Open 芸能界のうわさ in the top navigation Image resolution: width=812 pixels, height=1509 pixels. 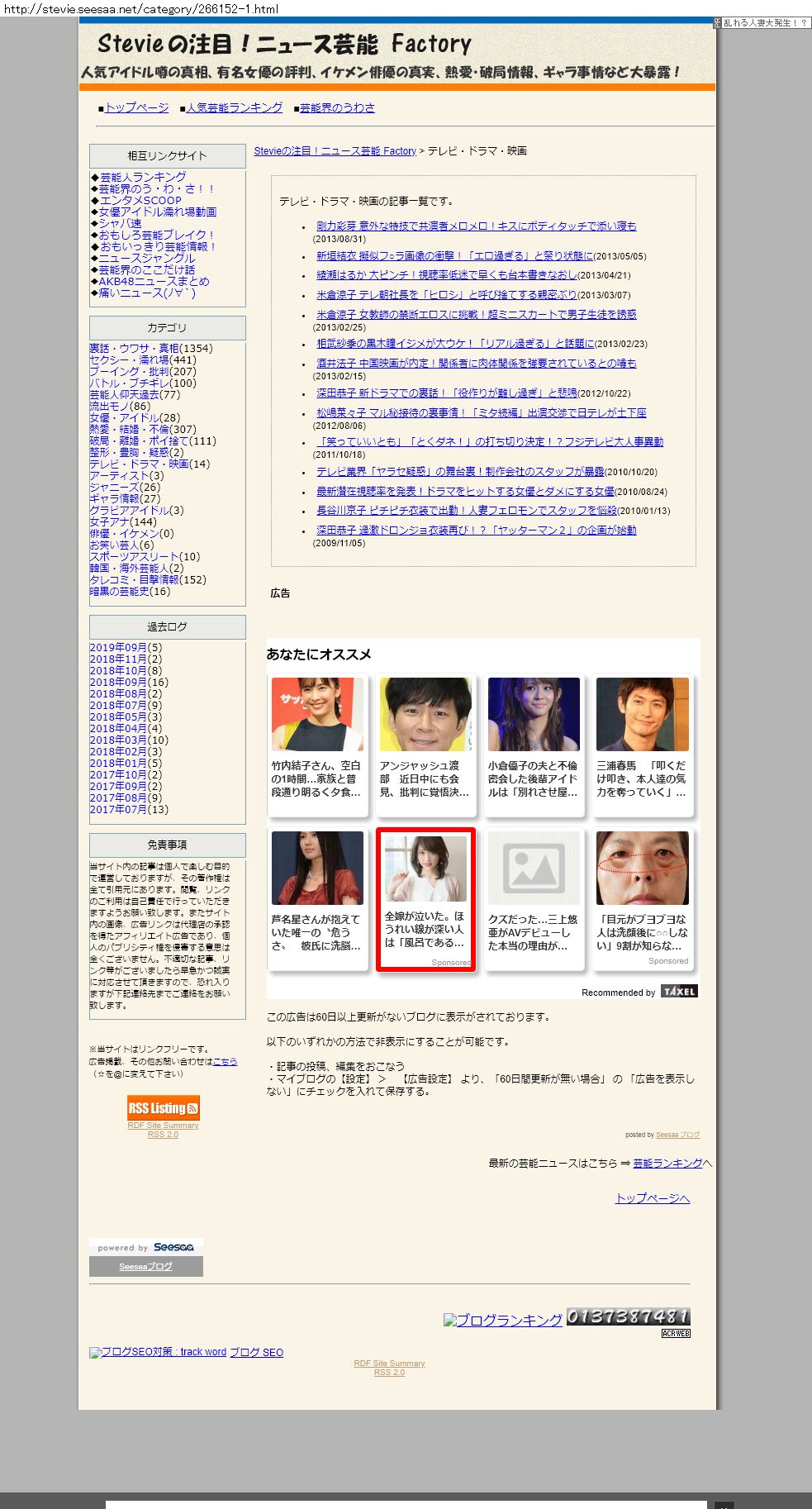tap(337, 107)
